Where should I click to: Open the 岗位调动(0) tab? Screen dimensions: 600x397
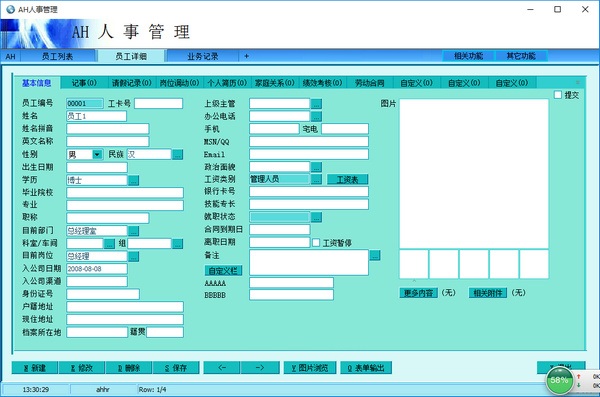pyautogui.click(x=179, y=83)
